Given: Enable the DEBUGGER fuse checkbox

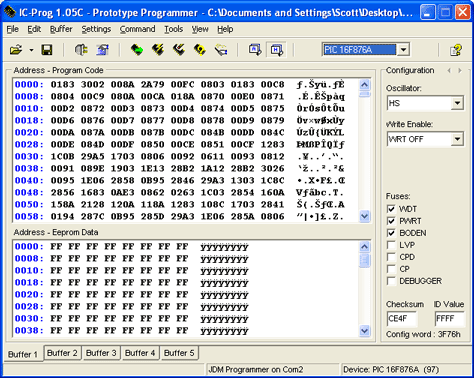Looking at the screenshot, I should tap(391, 281).
